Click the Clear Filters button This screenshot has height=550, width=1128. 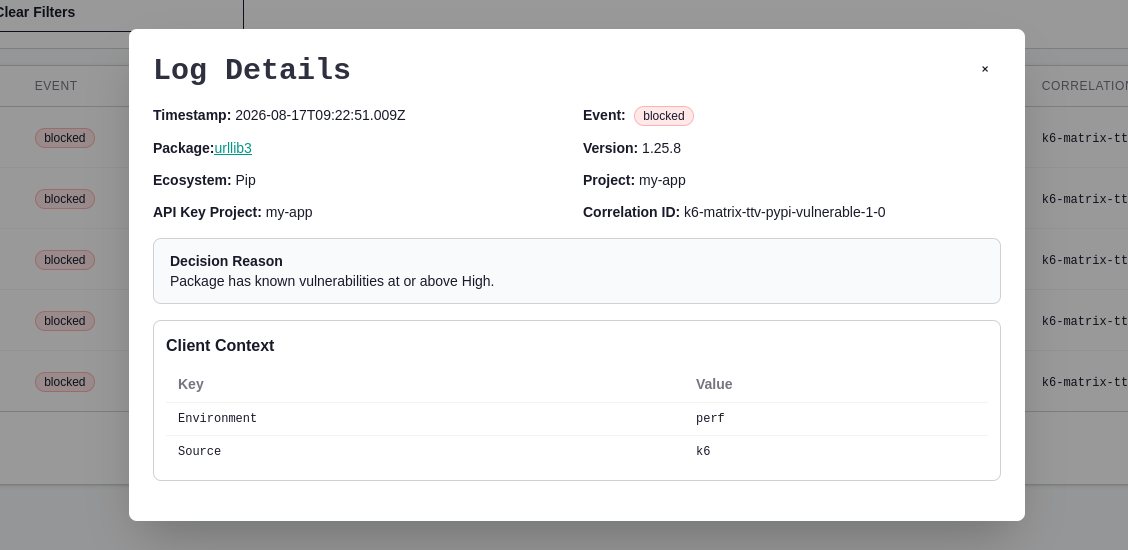(x=37, y=12)
